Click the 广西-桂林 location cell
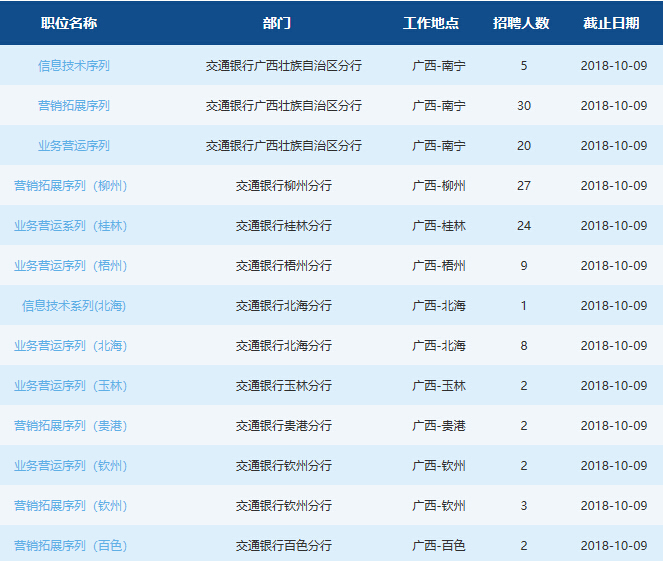 [x=439, y=225]
